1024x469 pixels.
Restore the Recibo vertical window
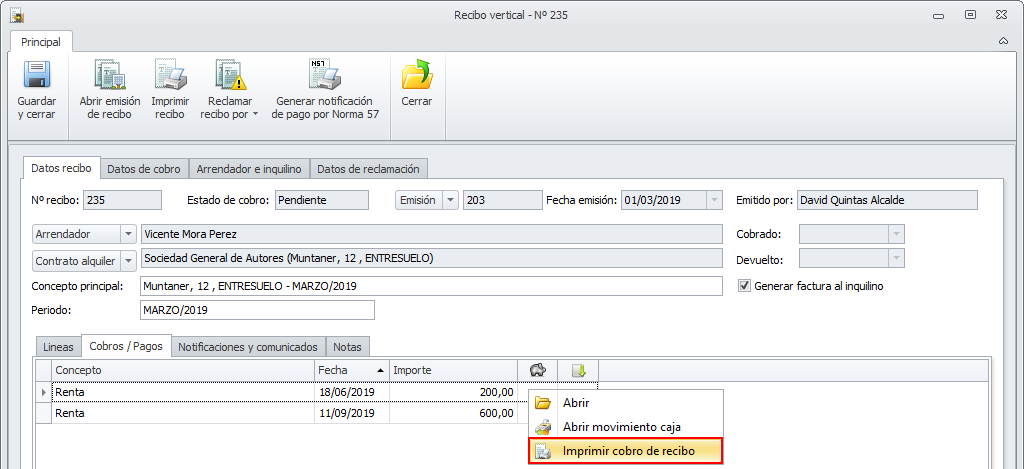pyautogui.click(x=971, y=14)
